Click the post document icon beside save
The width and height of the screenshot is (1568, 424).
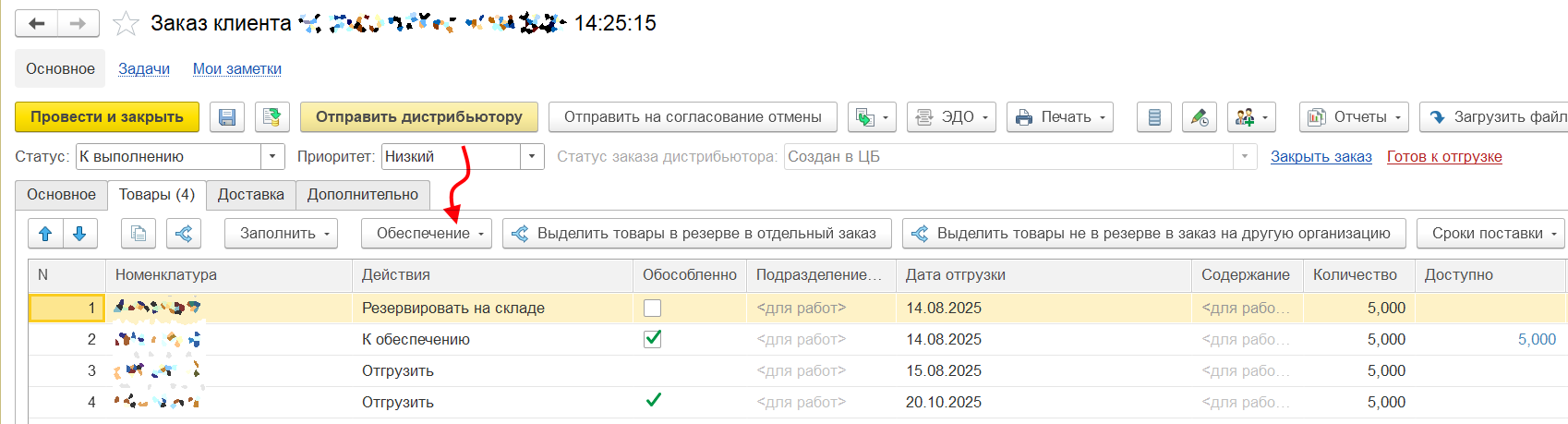[271, 117]
